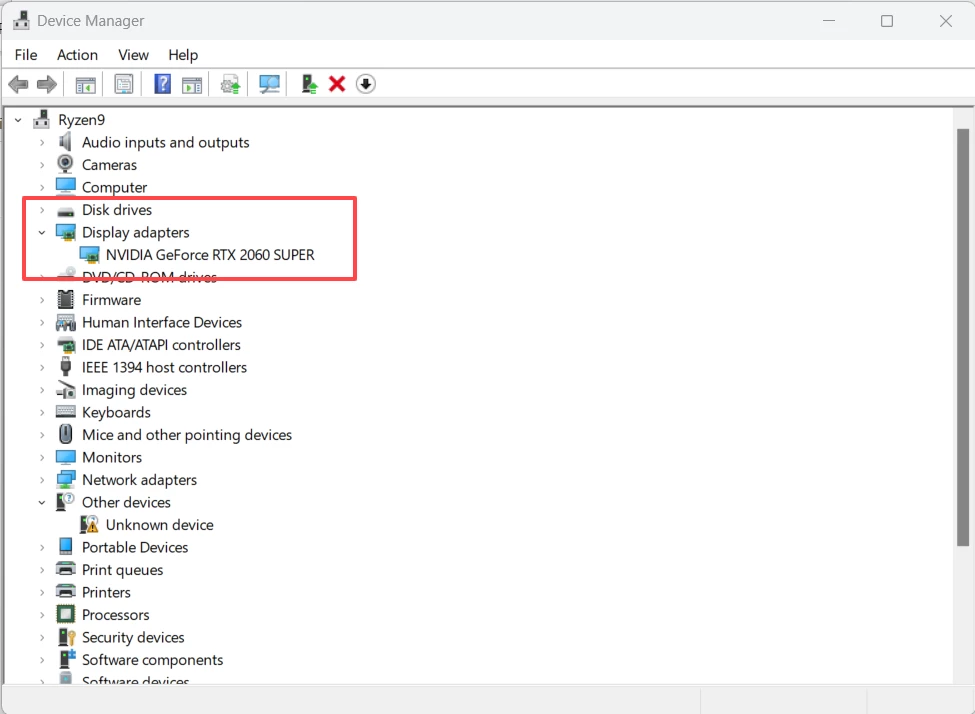Select the Print queues label
Viewport: 975px width, 714px height.
pos(122,570)
